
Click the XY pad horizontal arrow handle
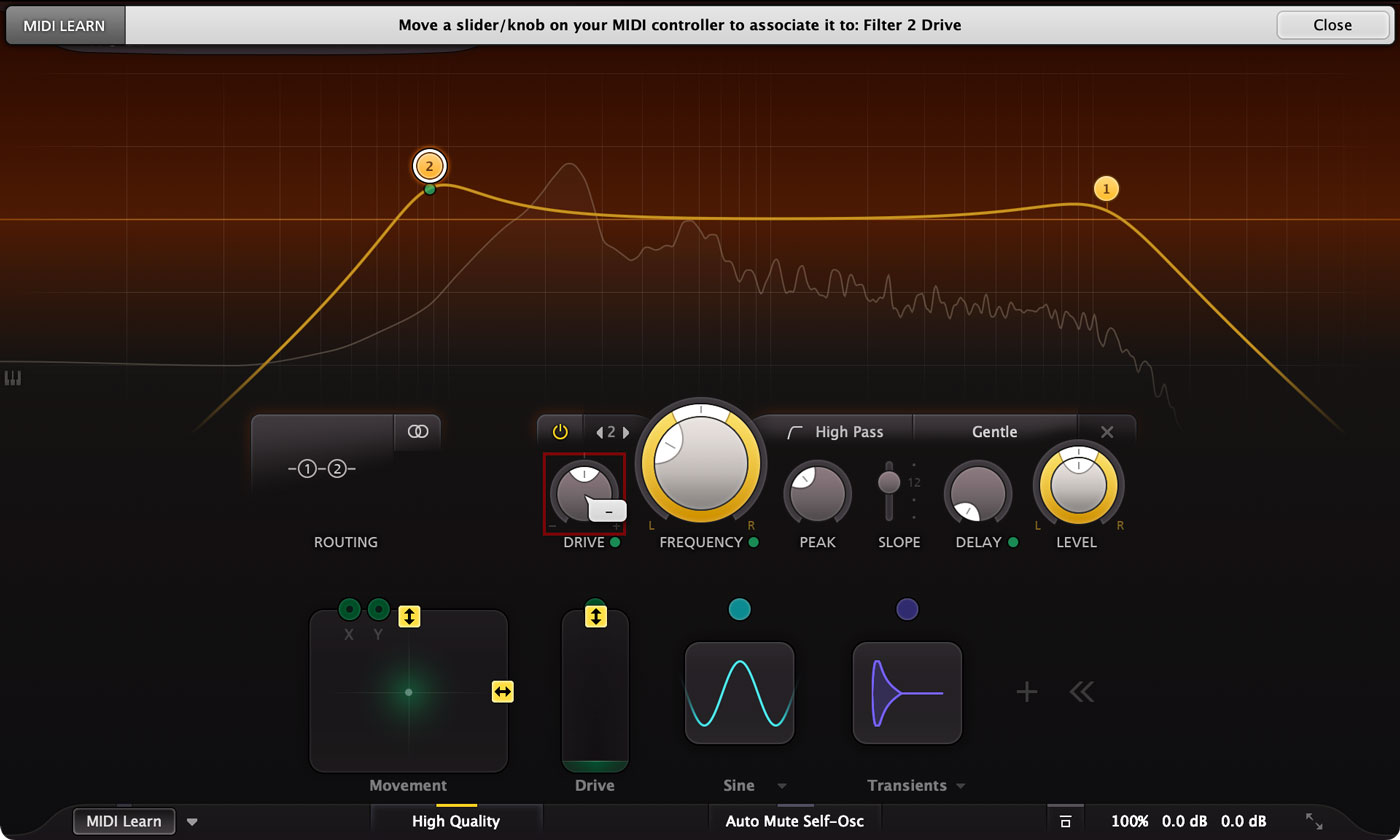pos(502,691)
